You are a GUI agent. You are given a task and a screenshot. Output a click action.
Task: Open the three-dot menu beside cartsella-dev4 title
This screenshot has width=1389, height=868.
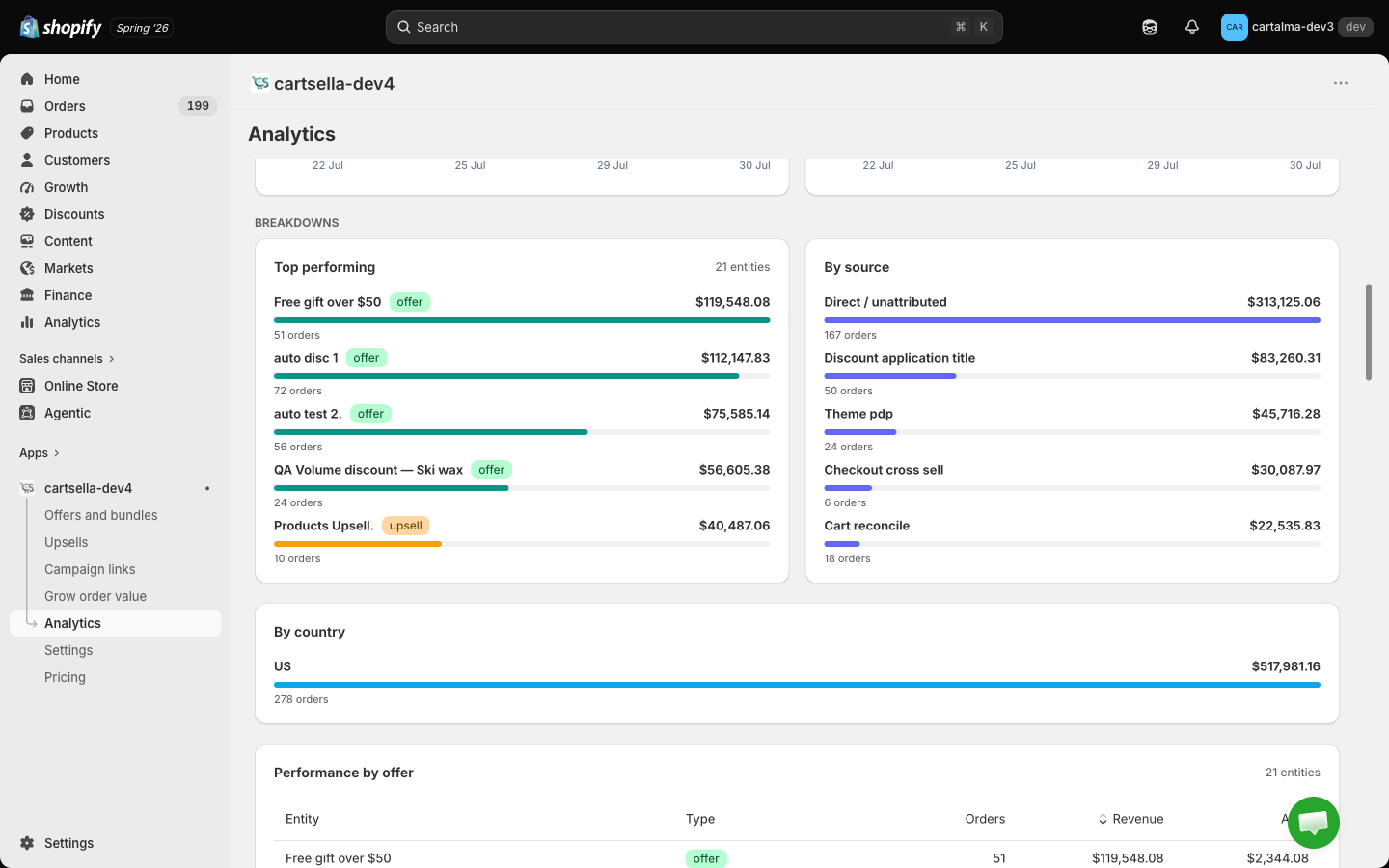1341,83
